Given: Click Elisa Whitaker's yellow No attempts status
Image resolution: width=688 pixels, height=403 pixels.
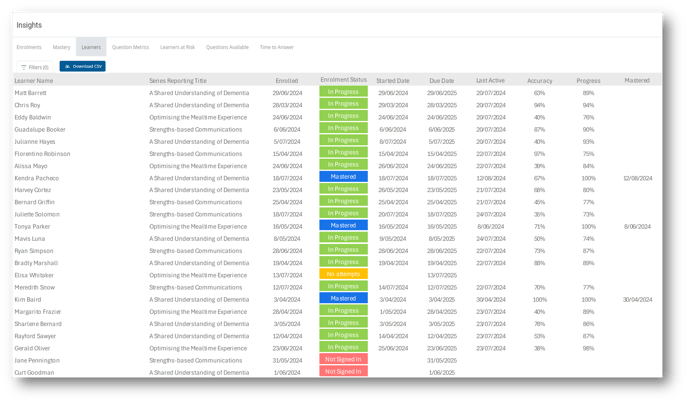Looking at the screenshot, I should pyautogui.click(x=343, y=274).
